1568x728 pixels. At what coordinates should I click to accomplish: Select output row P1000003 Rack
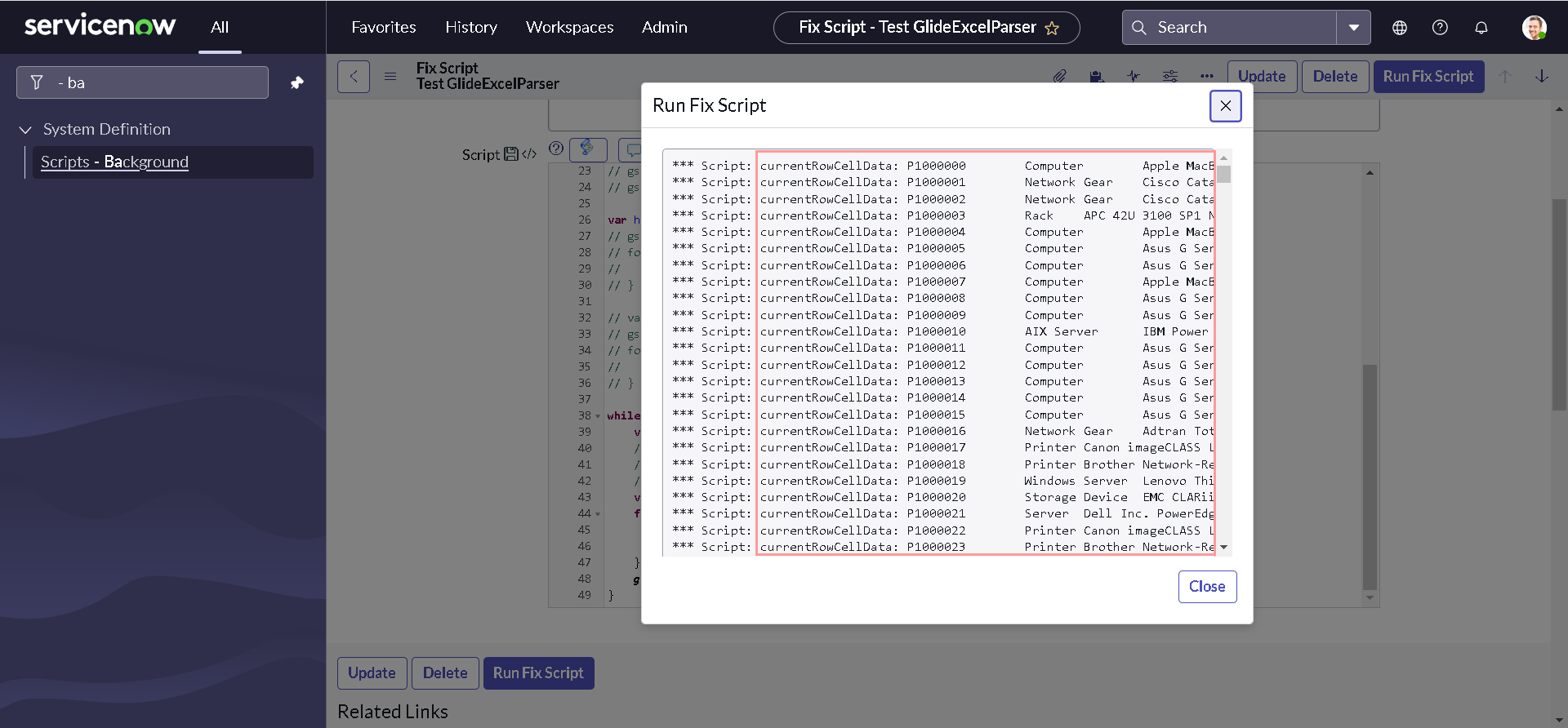point(942,215)
